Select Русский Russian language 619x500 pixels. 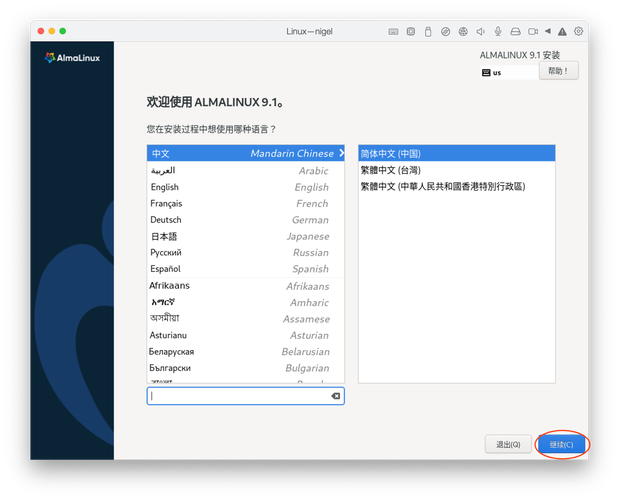pos(246,253)
